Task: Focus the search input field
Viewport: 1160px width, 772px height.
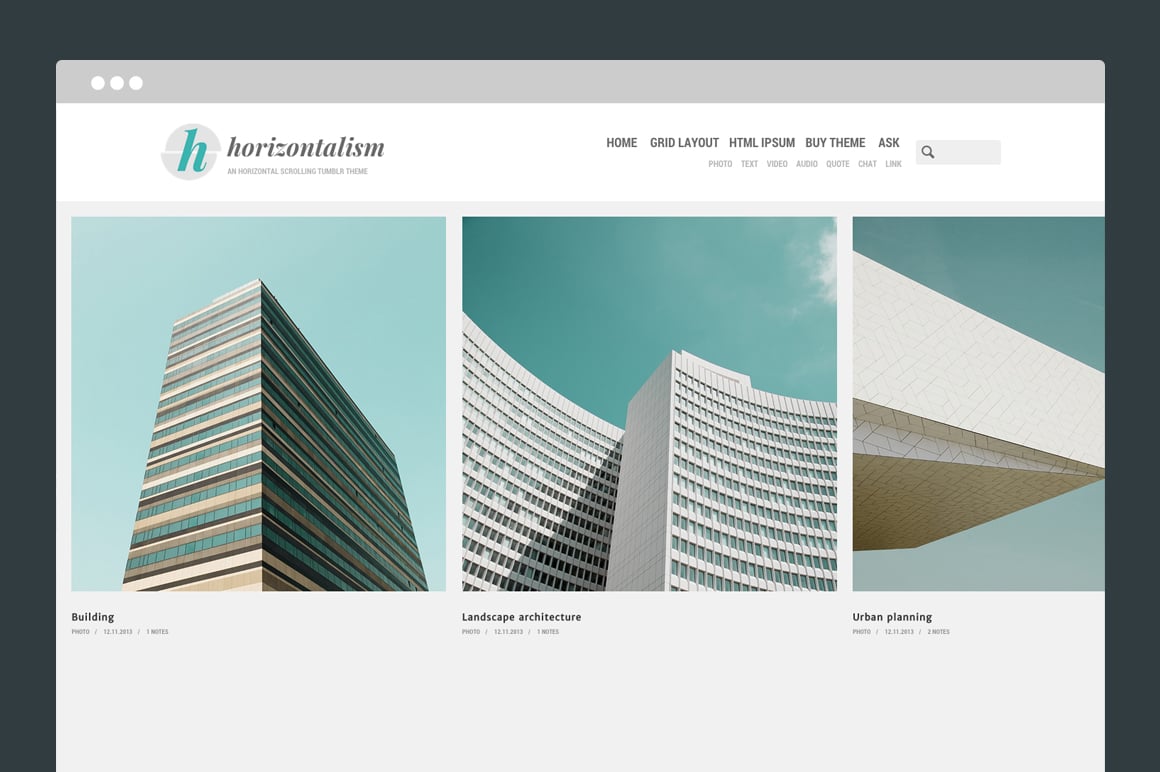Action: point(958,152)
